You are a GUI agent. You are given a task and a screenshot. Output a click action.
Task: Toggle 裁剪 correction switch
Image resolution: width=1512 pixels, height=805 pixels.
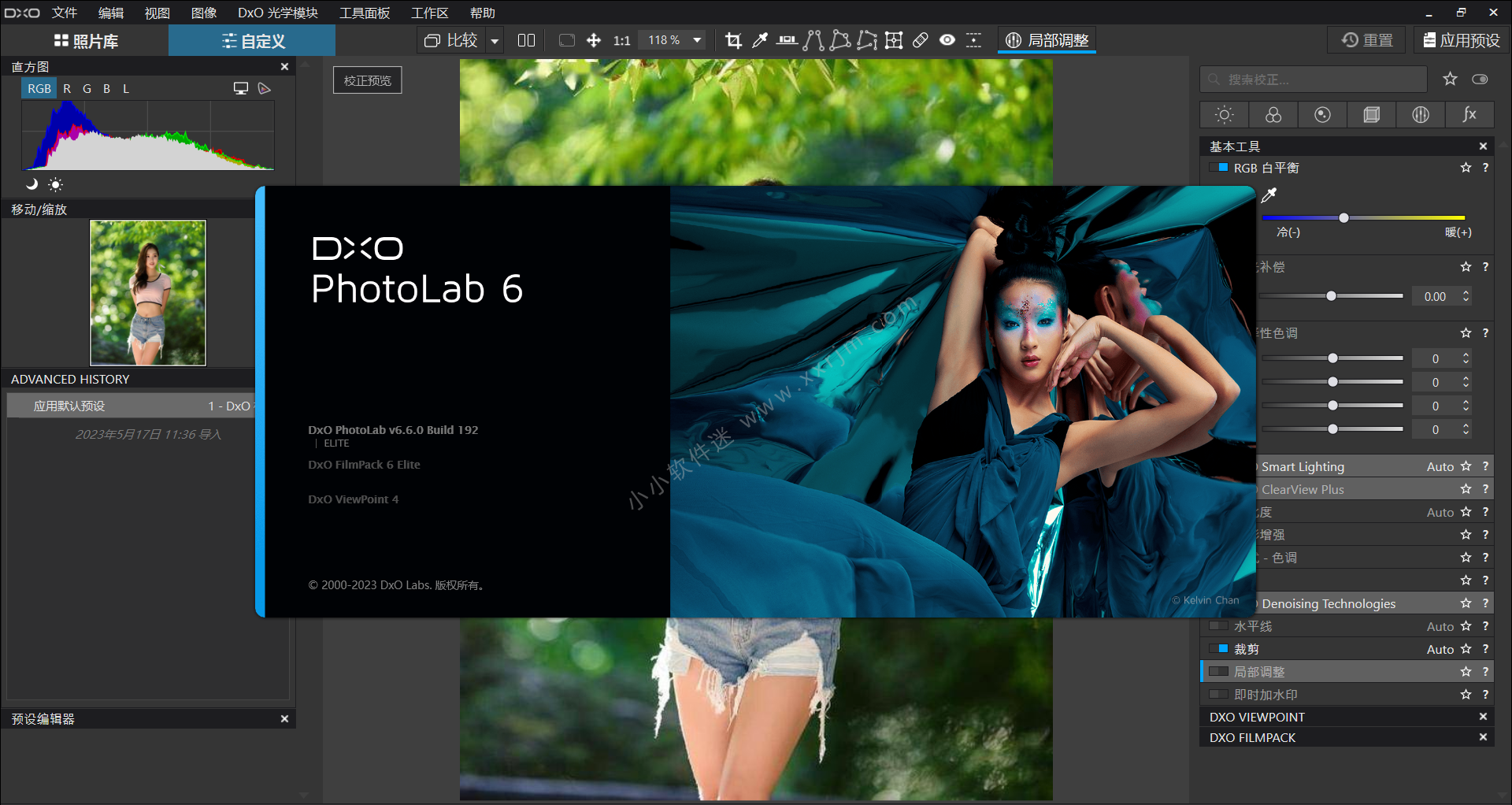click(1218, 649)
